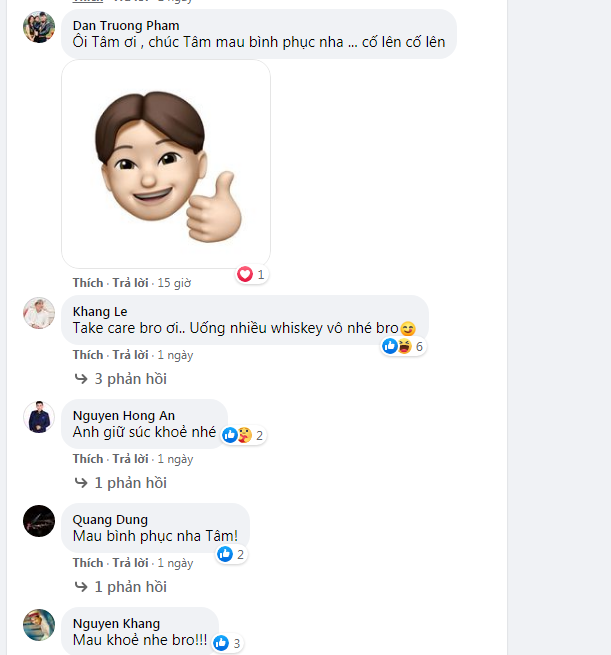
Task: Expand 1 phản hồi under Quang Dung
Action: click(x=121, y=587)
